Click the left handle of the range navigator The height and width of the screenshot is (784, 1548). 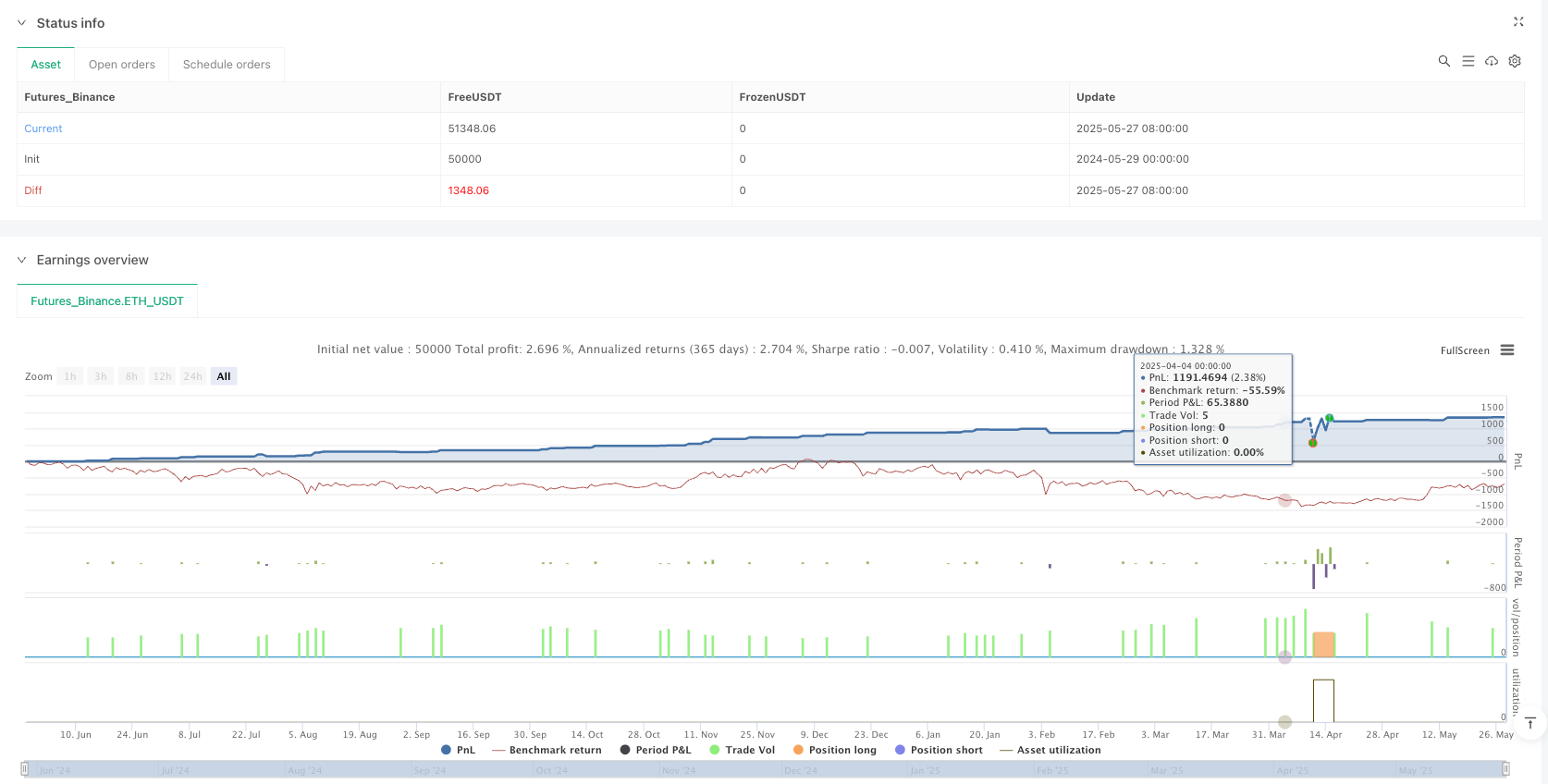coord(24,769)
